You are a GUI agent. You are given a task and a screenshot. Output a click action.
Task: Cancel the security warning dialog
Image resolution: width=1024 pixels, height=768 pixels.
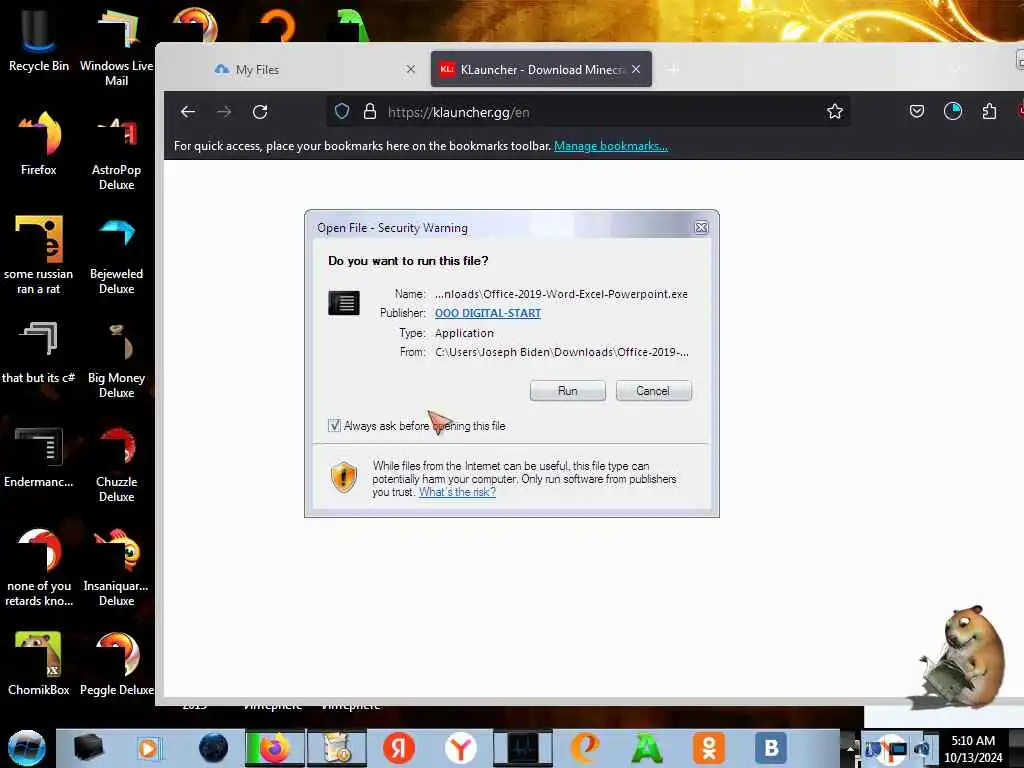click(653, 391)
